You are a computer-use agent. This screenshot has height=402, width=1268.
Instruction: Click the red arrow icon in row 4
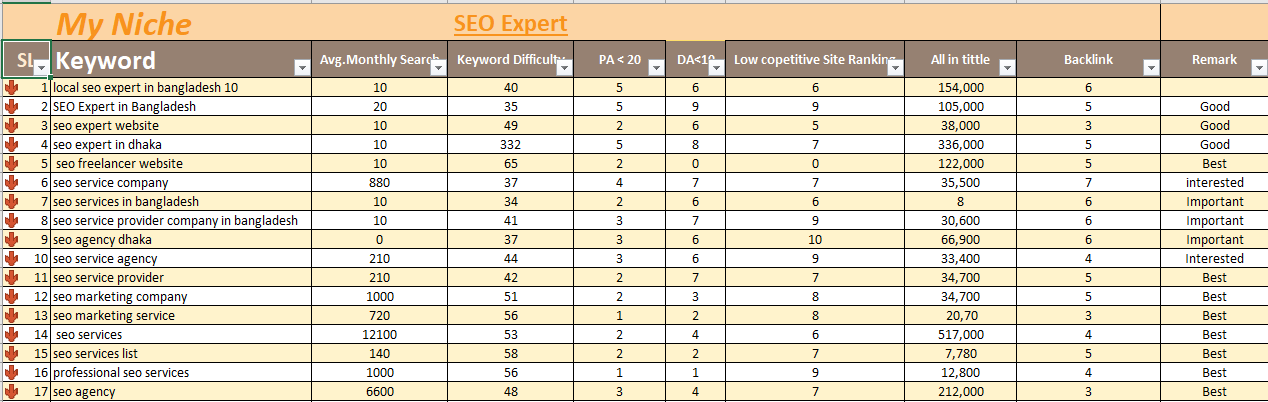coord(12,145)
